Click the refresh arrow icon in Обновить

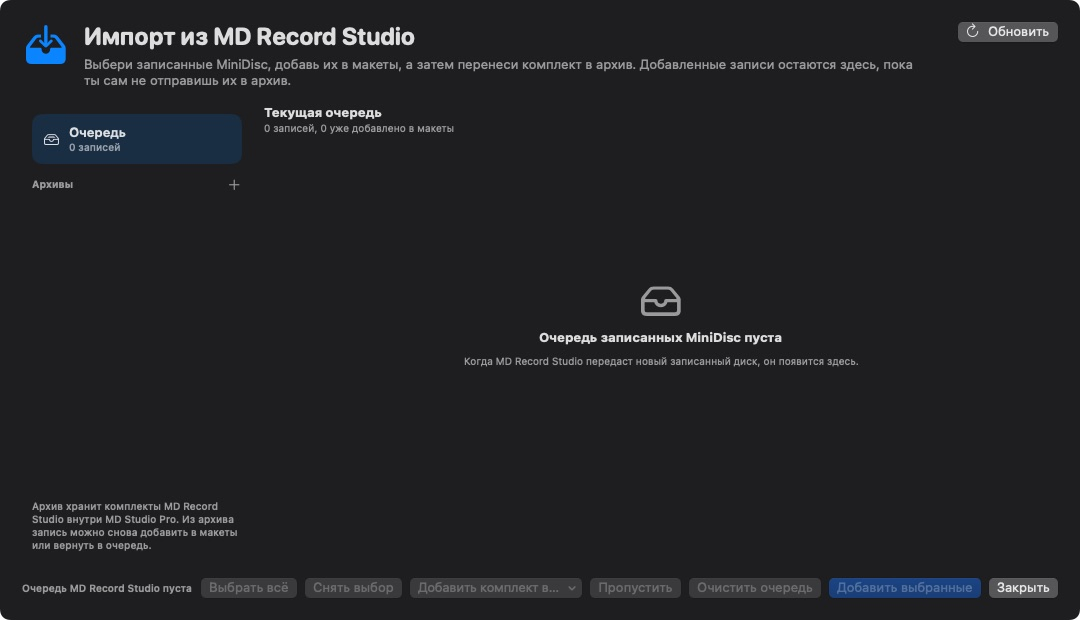click(972, 31)
